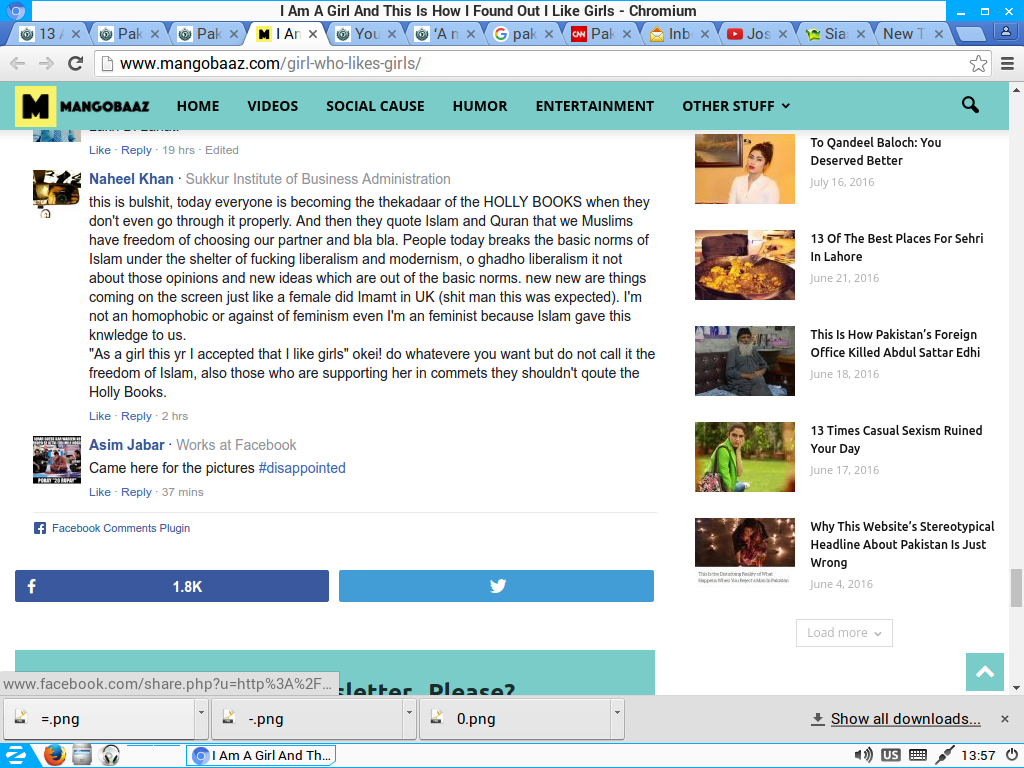This screenshot has height=768, width=1024.
Task: Open the Chromium user profile icon
Action: point(1006,31)
